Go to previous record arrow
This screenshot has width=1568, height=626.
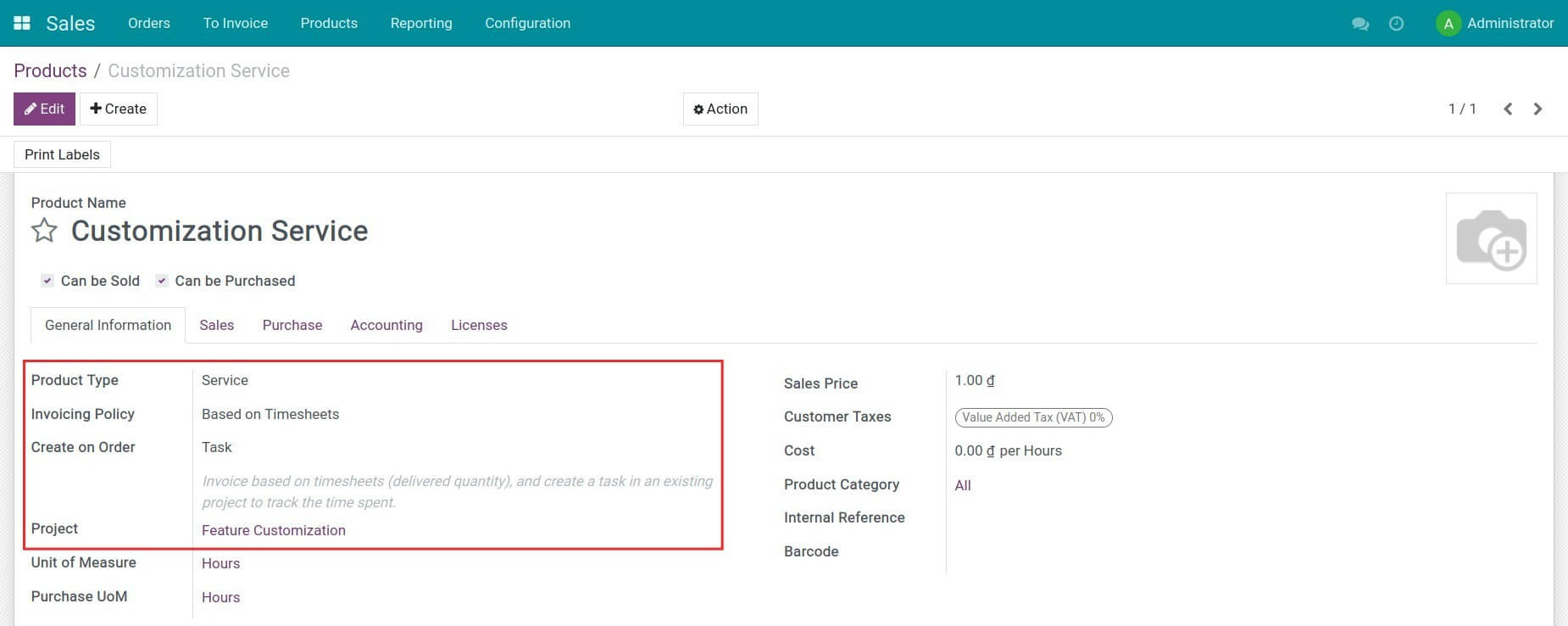click(1508, 109)
